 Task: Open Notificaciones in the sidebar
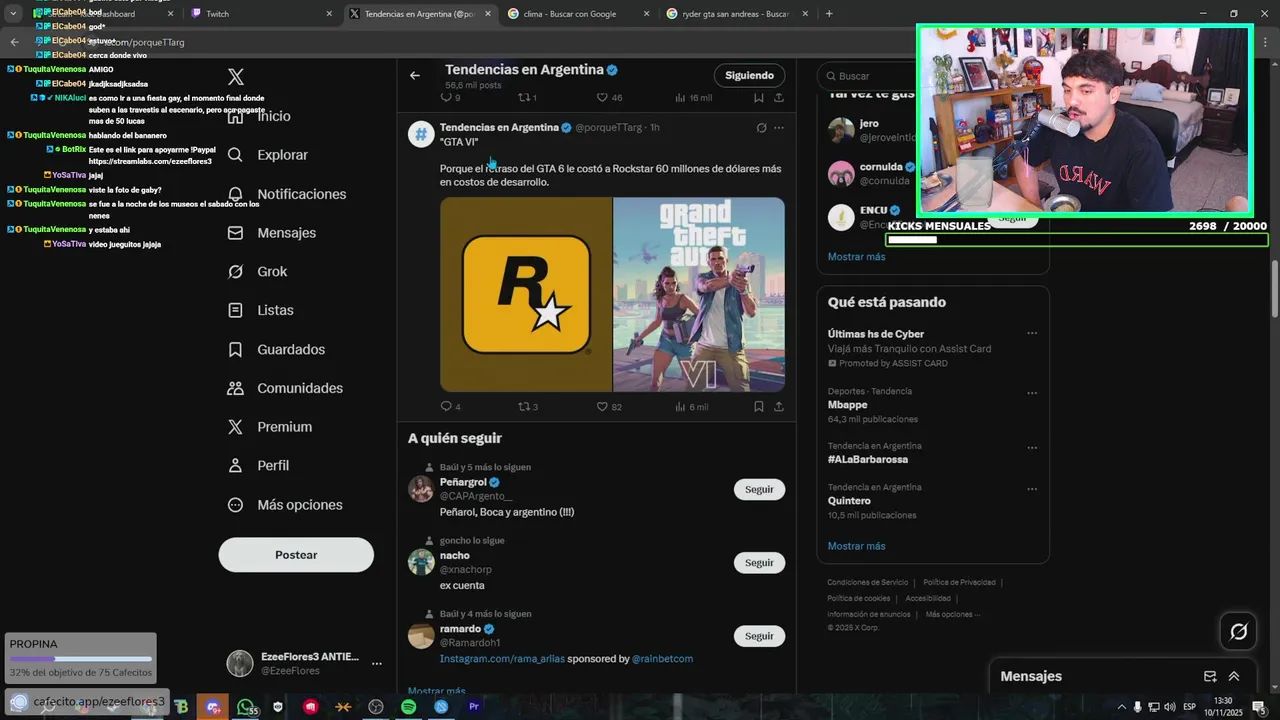point(287,194)
